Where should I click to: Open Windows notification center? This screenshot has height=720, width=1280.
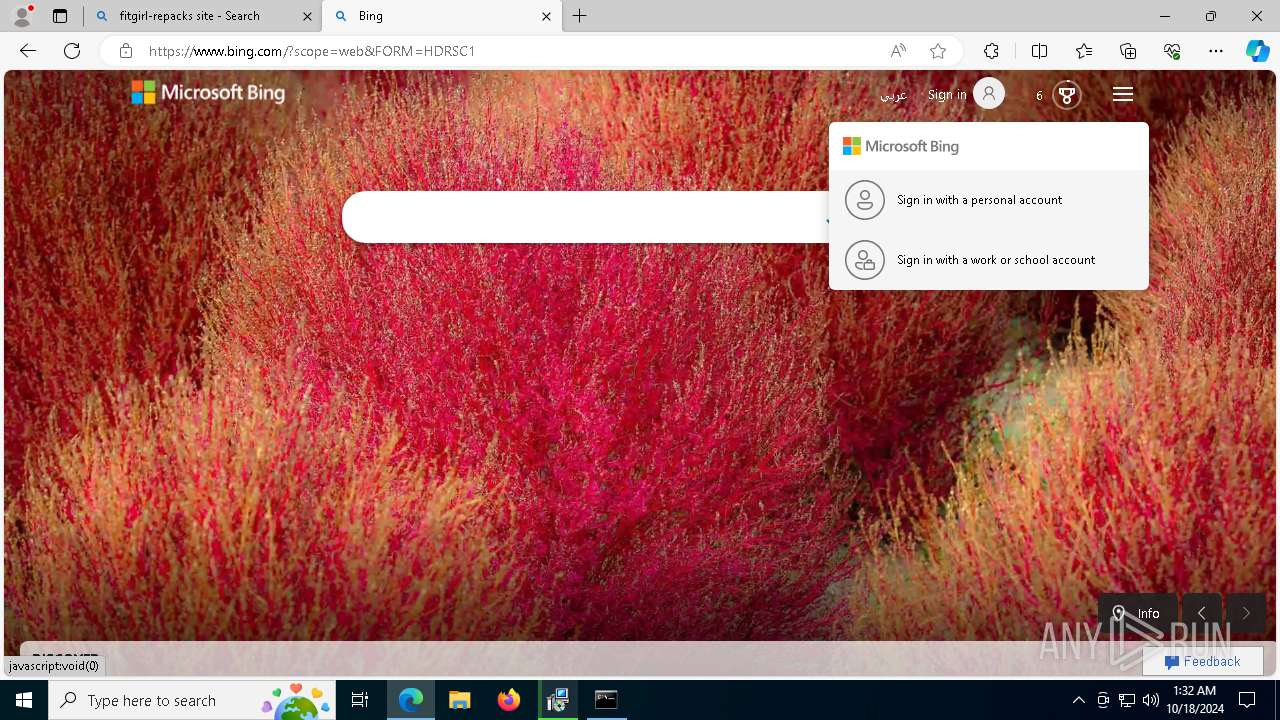[x=1247, y=700]
